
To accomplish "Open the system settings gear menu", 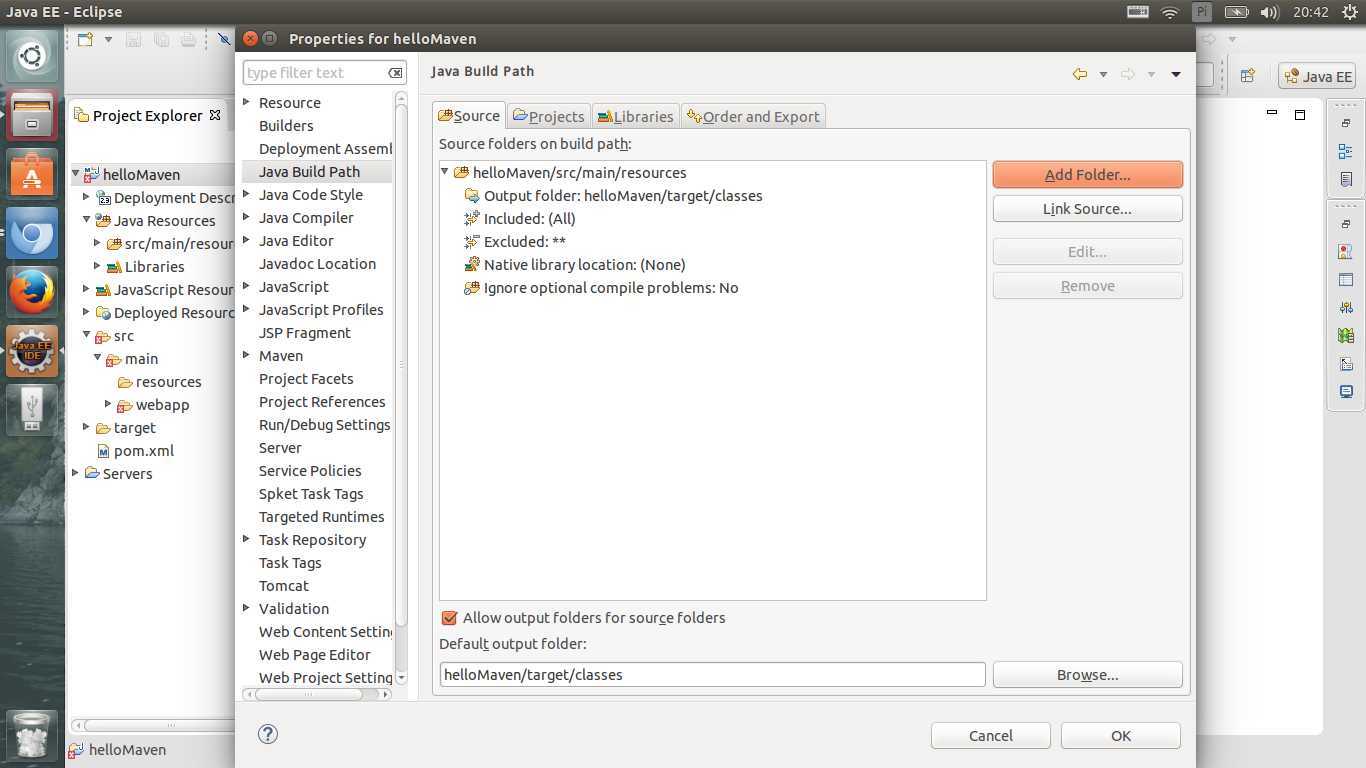I will point(1350,12).
